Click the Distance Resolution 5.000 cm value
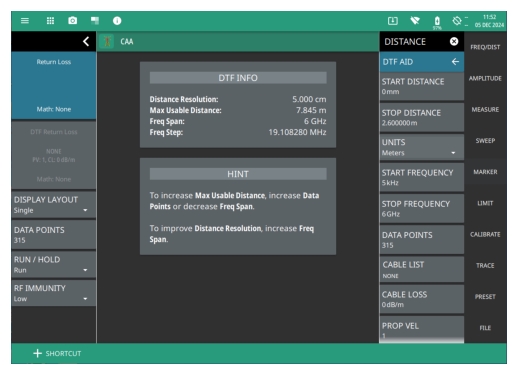 point(309,99)
